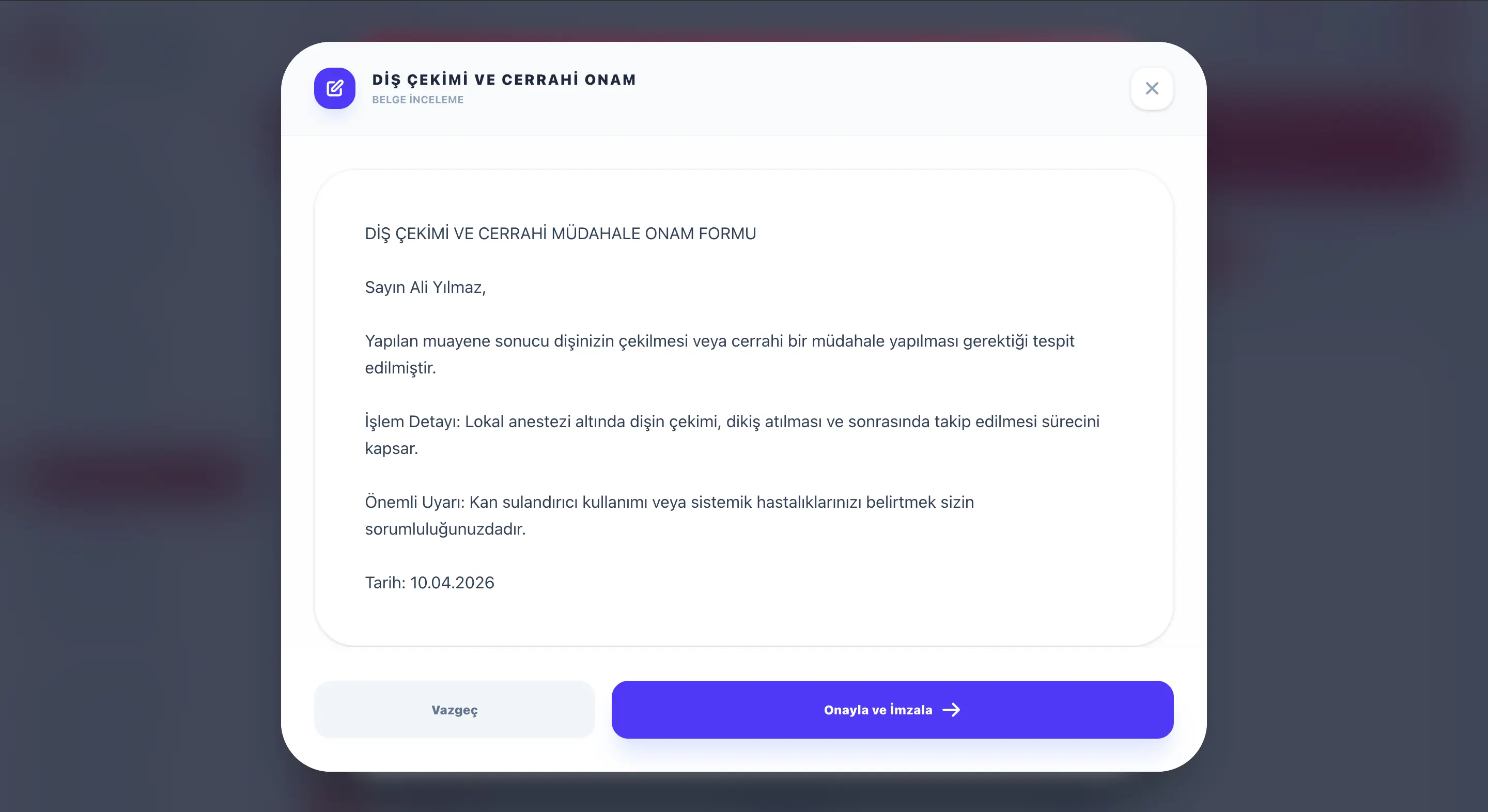Close the consent dialog with X

pyautogui.click(x=1152, y=88)
